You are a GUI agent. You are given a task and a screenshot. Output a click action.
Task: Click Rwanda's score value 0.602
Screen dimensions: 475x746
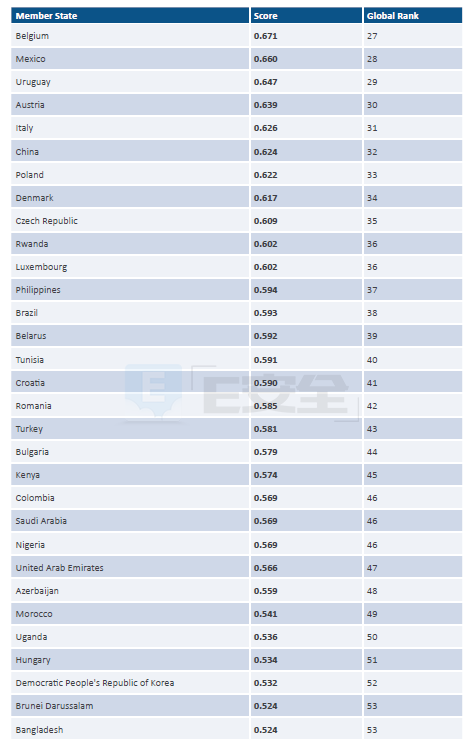click(266, 244)
